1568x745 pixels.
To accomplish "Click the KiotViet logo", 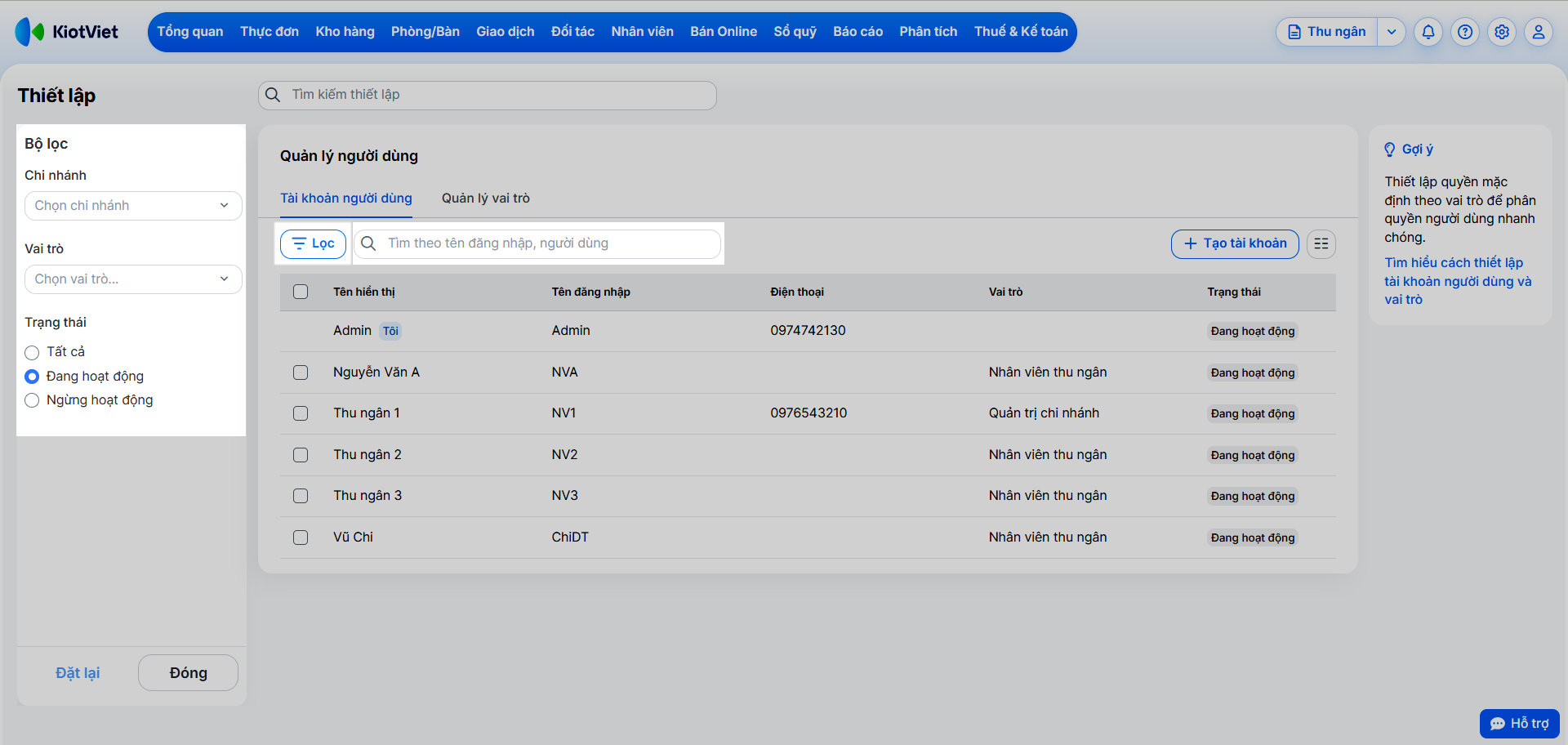I will point(67,32).
